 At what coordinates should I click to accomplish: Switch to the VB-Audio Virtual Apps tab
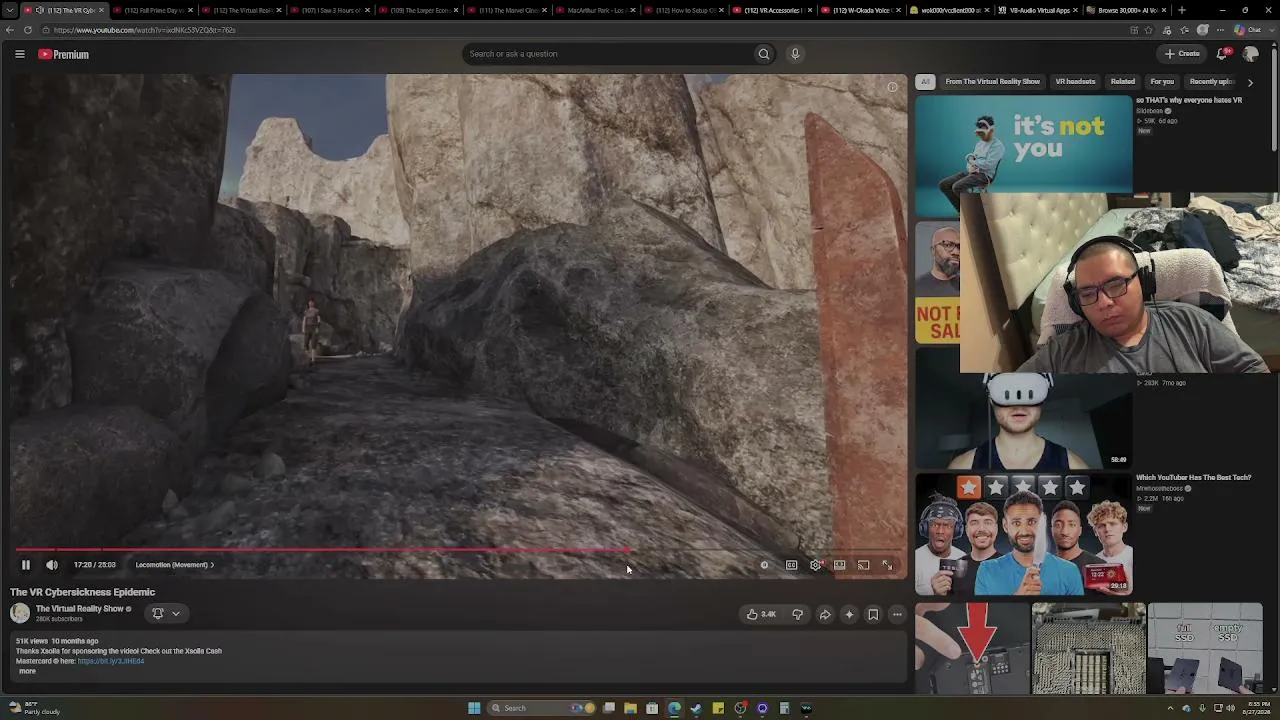point(1038,10)
